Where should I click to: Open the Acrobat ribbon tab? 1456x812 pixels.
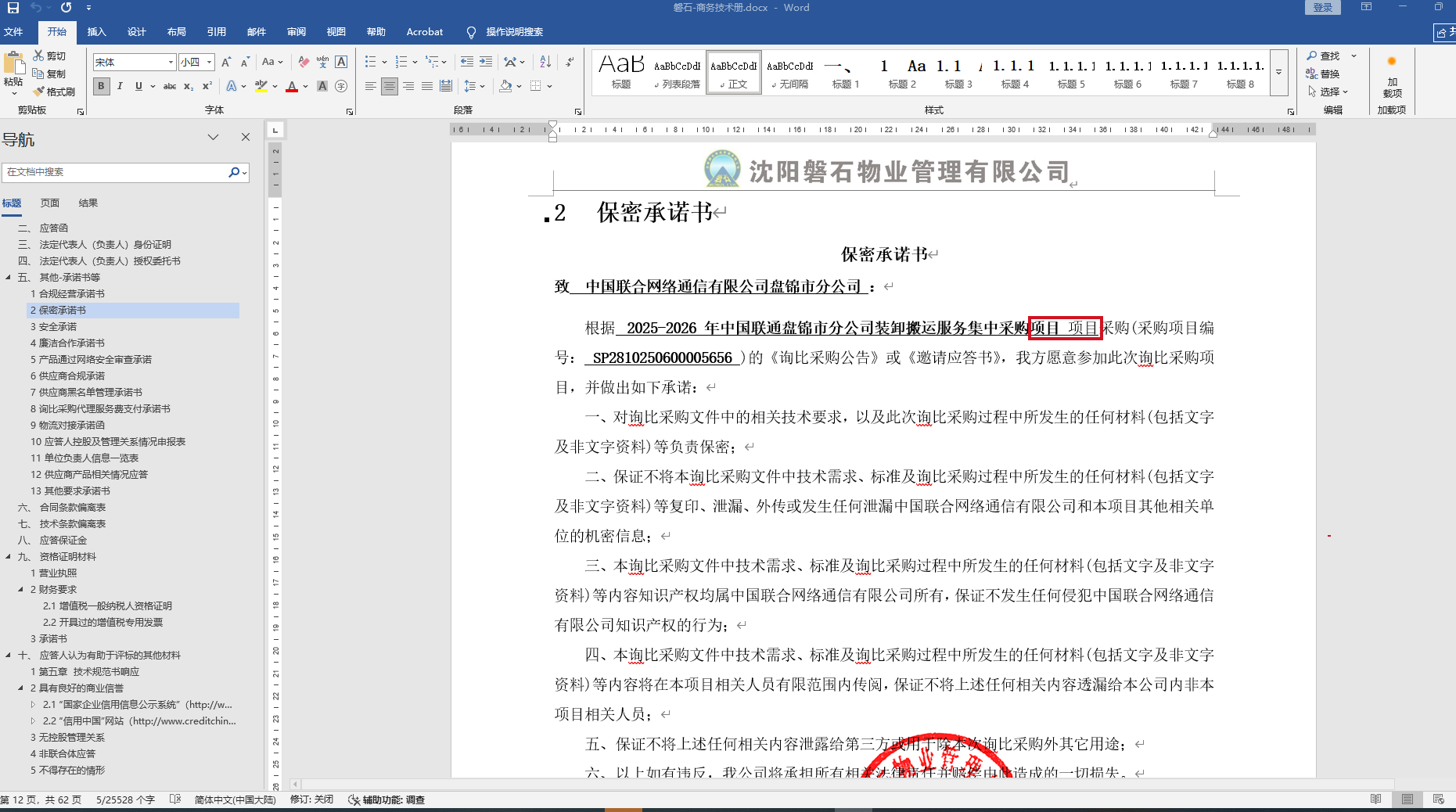(424, 31)
